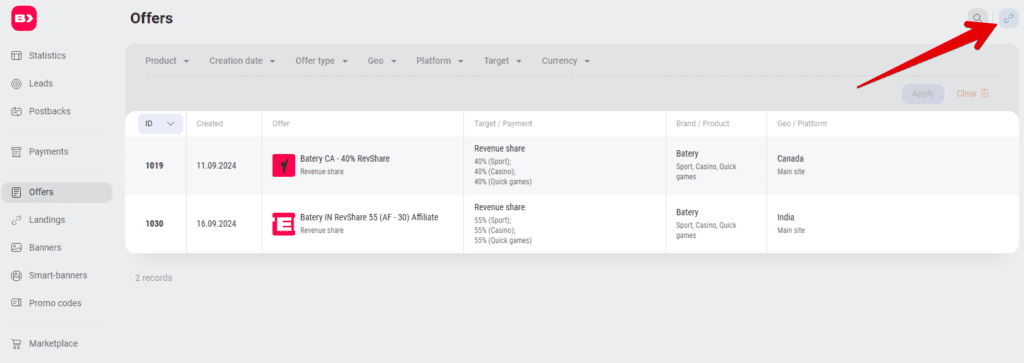Expand the Offer type filter dropdown

[x=321, y=61]
